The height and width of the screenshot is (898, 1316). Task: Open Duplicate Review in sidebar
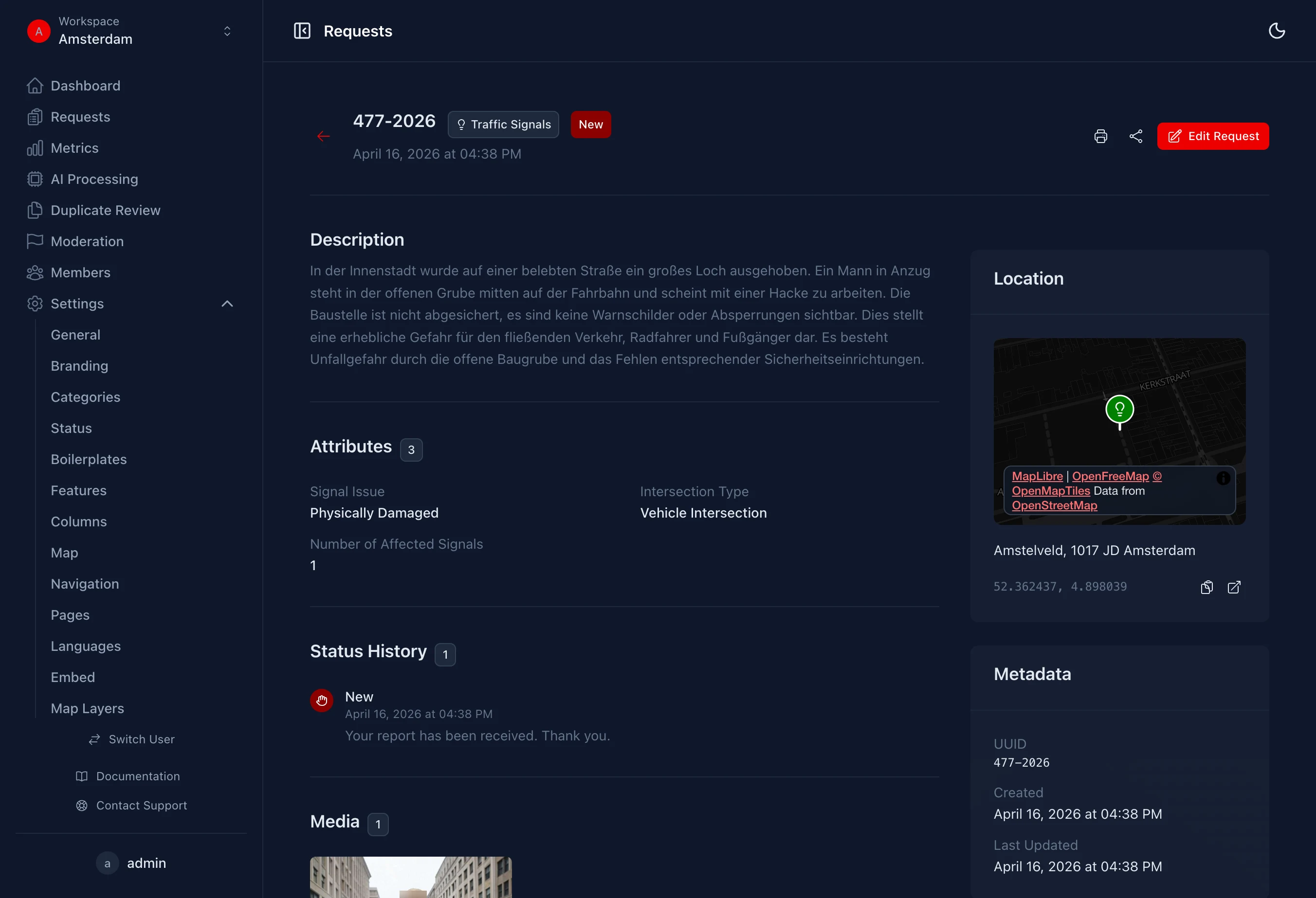[105, 211]
